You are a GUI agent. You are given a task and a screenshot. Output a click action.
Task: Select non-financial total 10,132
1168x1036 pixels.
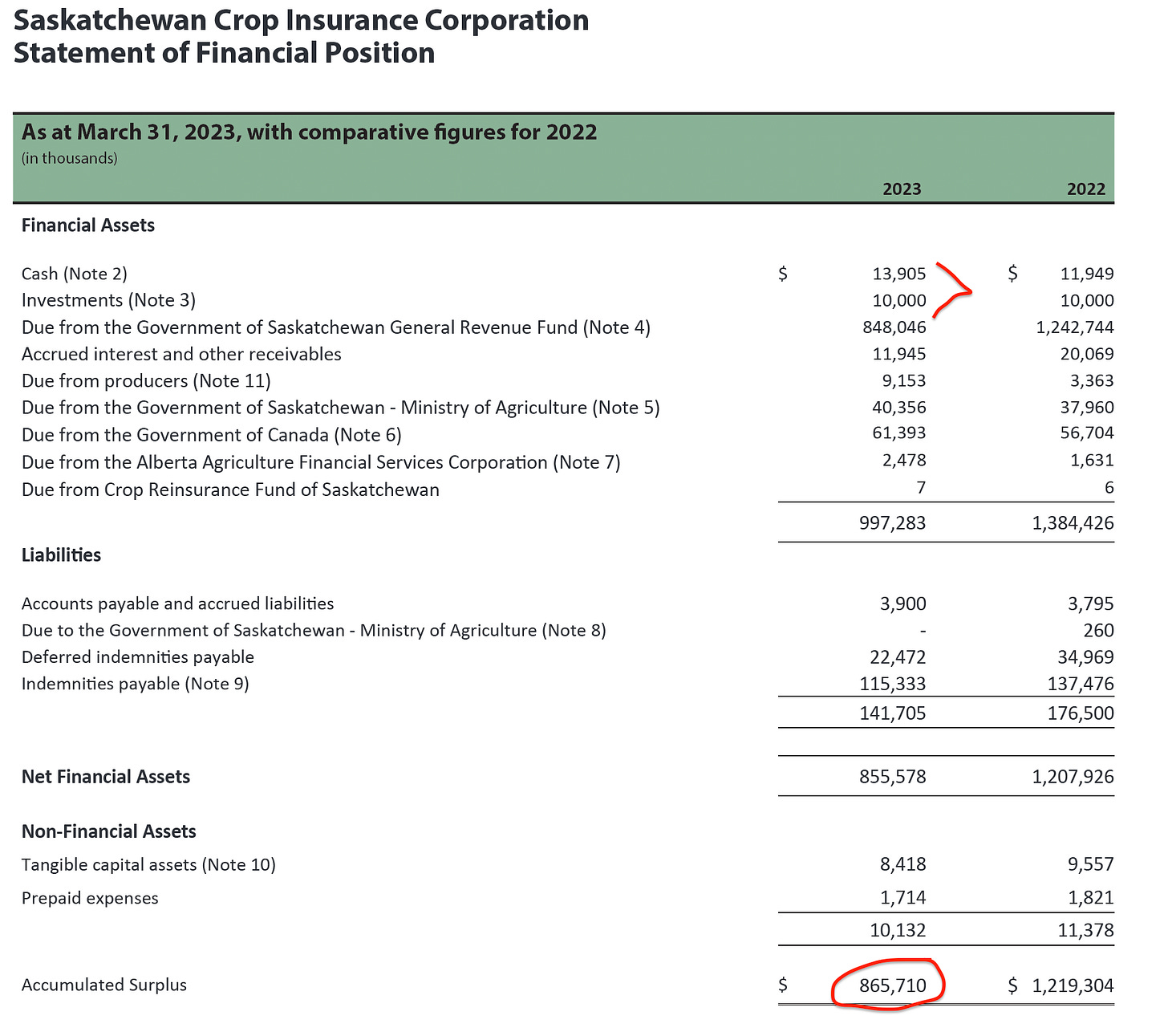pyautogui.click(x=898, y=931)
